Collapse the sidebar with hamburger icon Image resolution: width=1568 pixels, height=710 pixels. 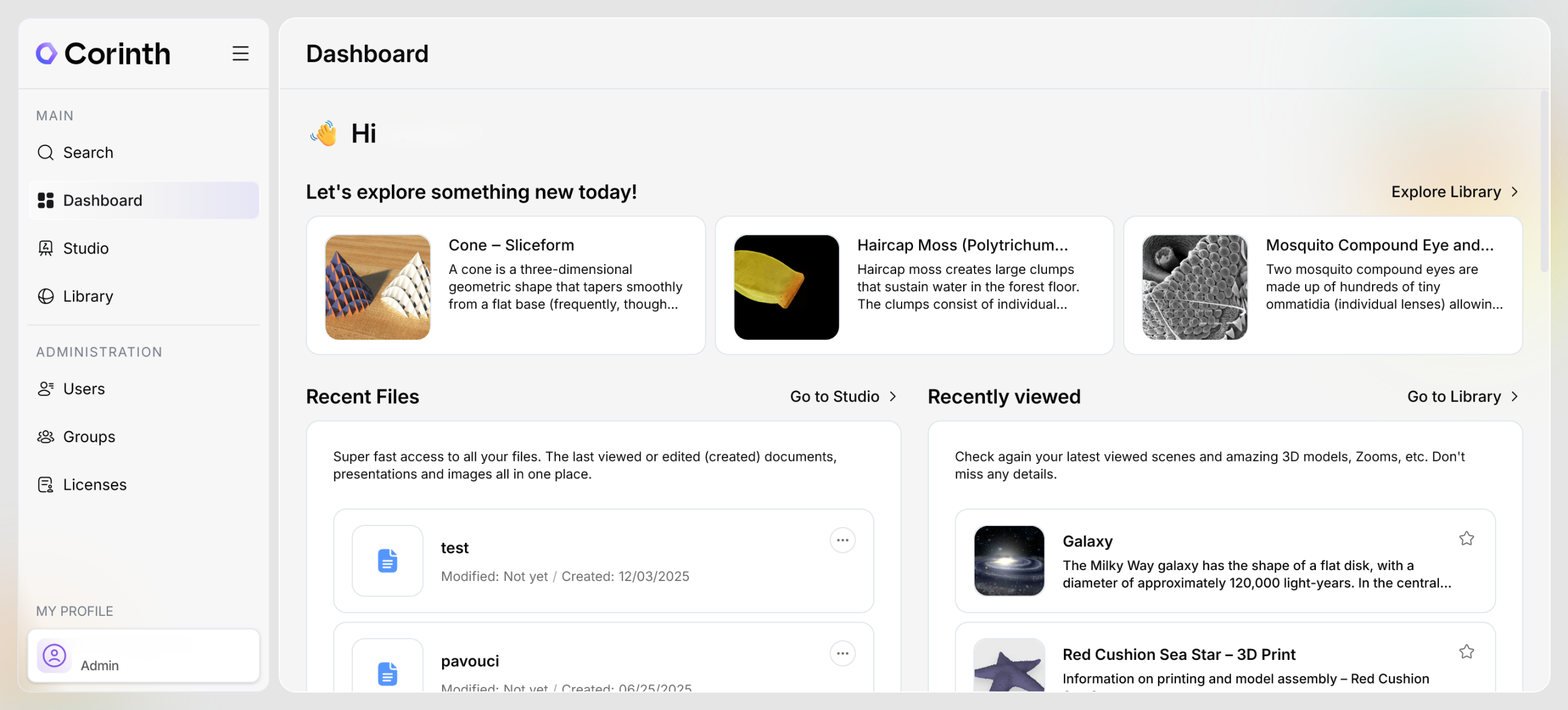click(241, 54)
